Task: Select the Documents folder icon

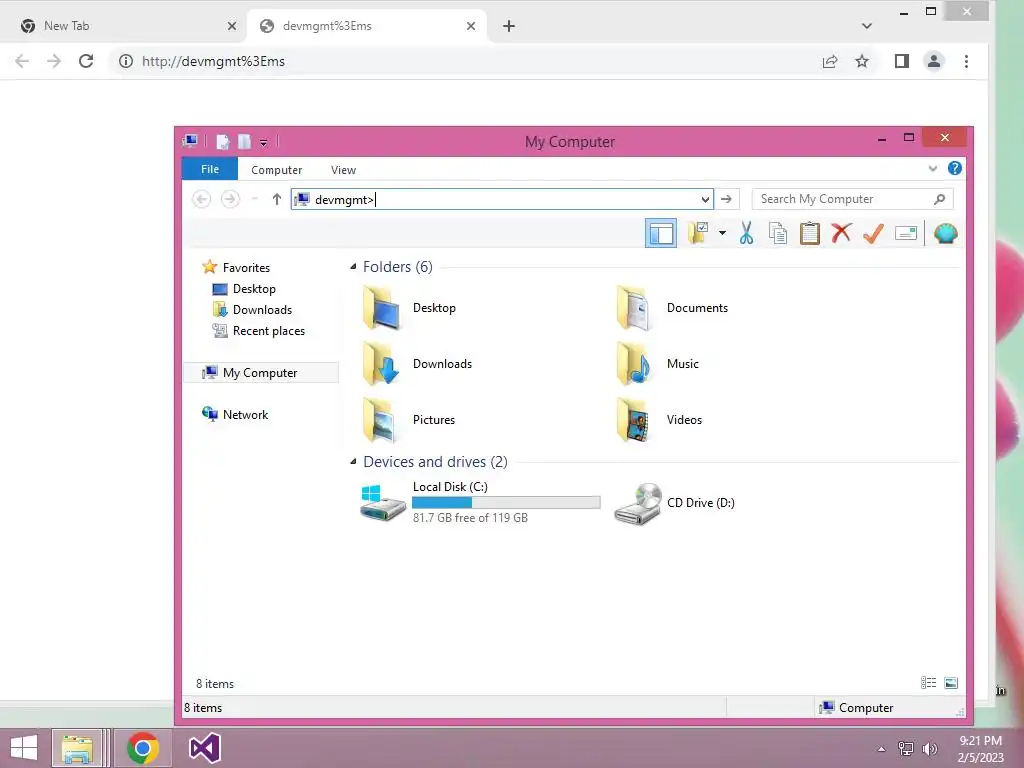Action: click(634, 308)
